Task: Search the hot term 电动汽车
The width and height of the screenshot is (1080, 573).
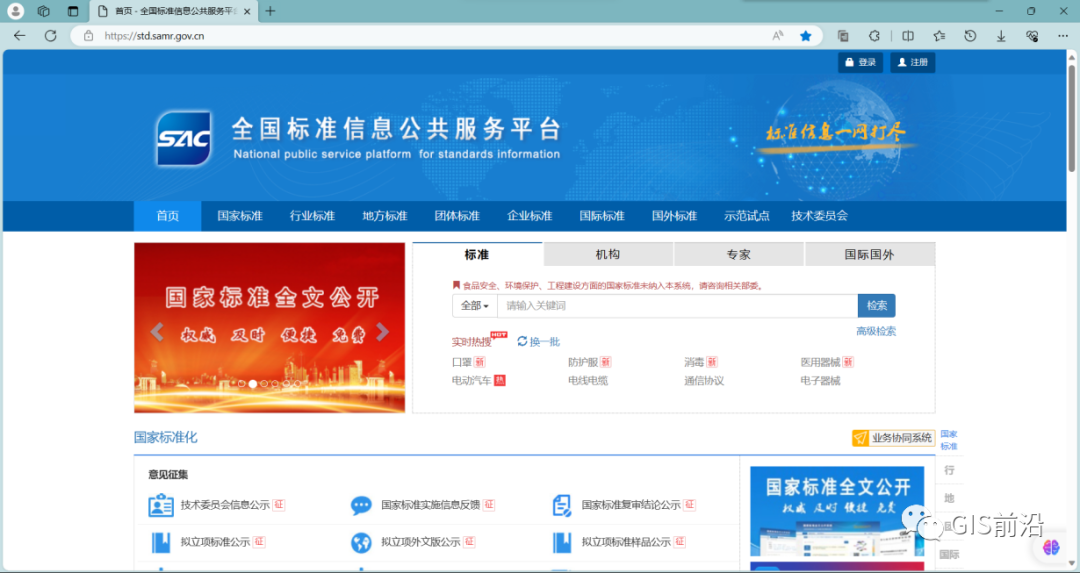Action: [x=472, y=380]
